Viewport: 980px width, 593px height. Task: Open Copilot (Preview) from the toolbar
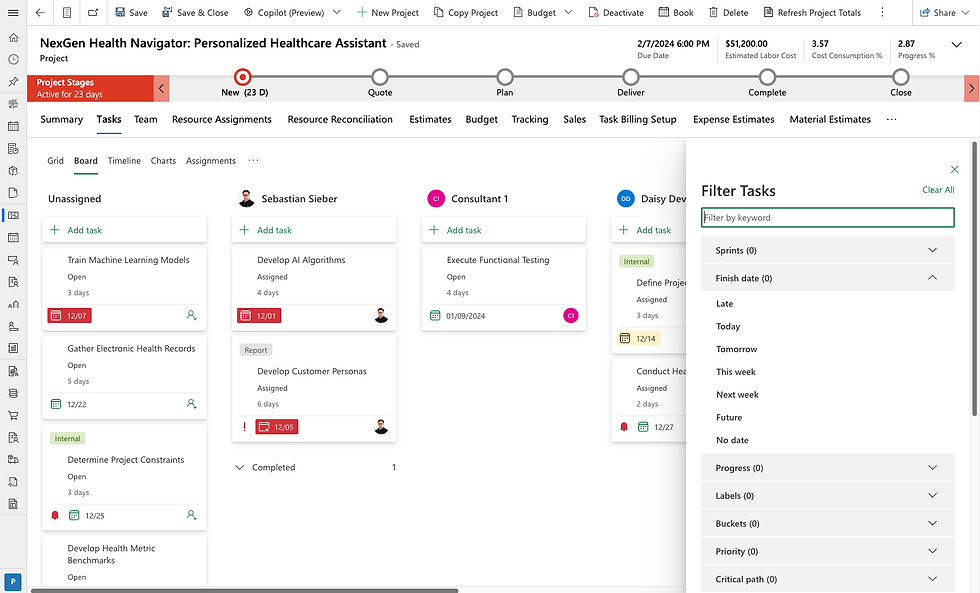(x=291, y=13)
